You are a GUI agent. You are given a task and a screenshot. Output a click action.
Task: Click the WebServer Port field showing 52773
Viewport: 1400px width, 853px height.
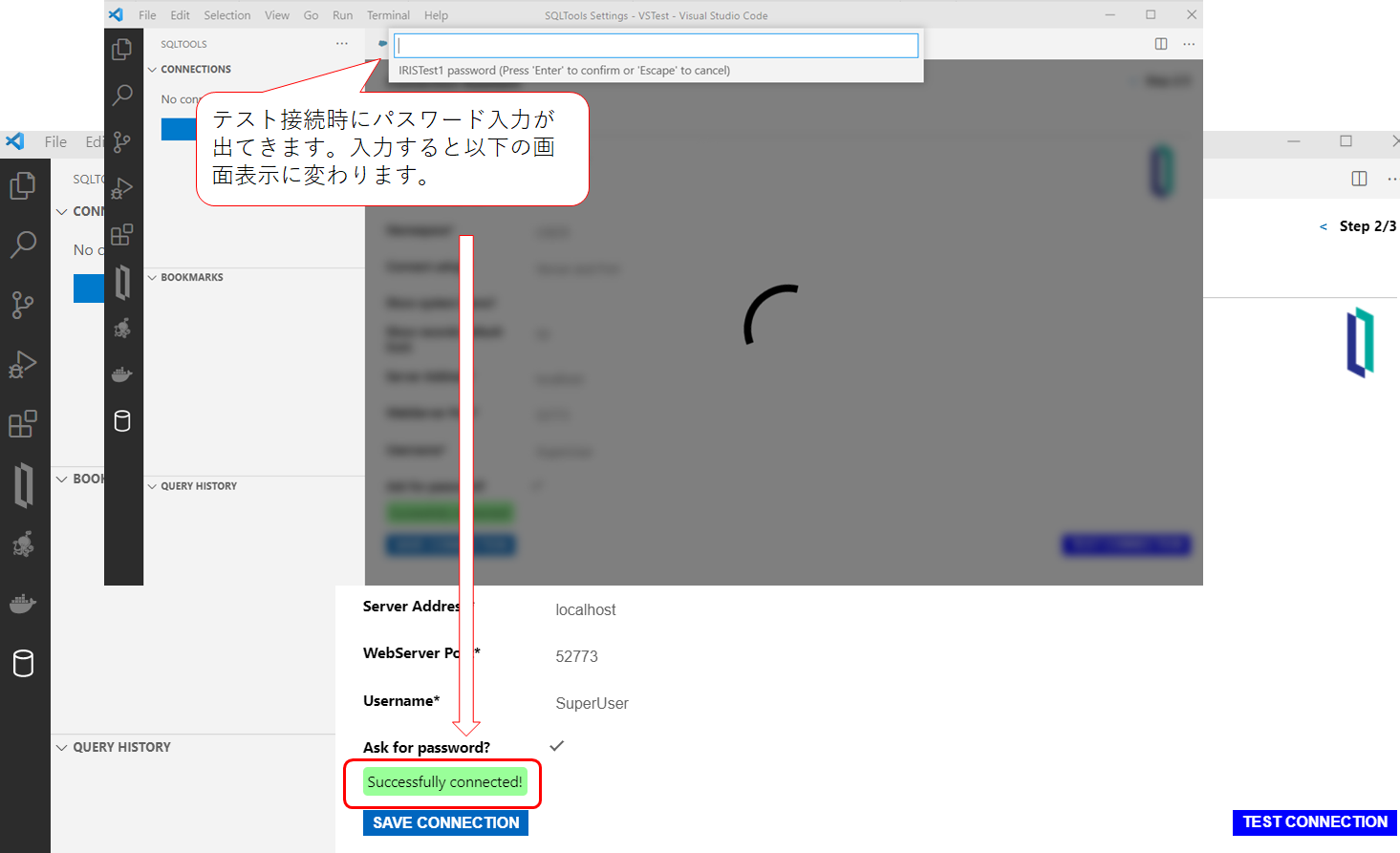click(x=577, y=656)
